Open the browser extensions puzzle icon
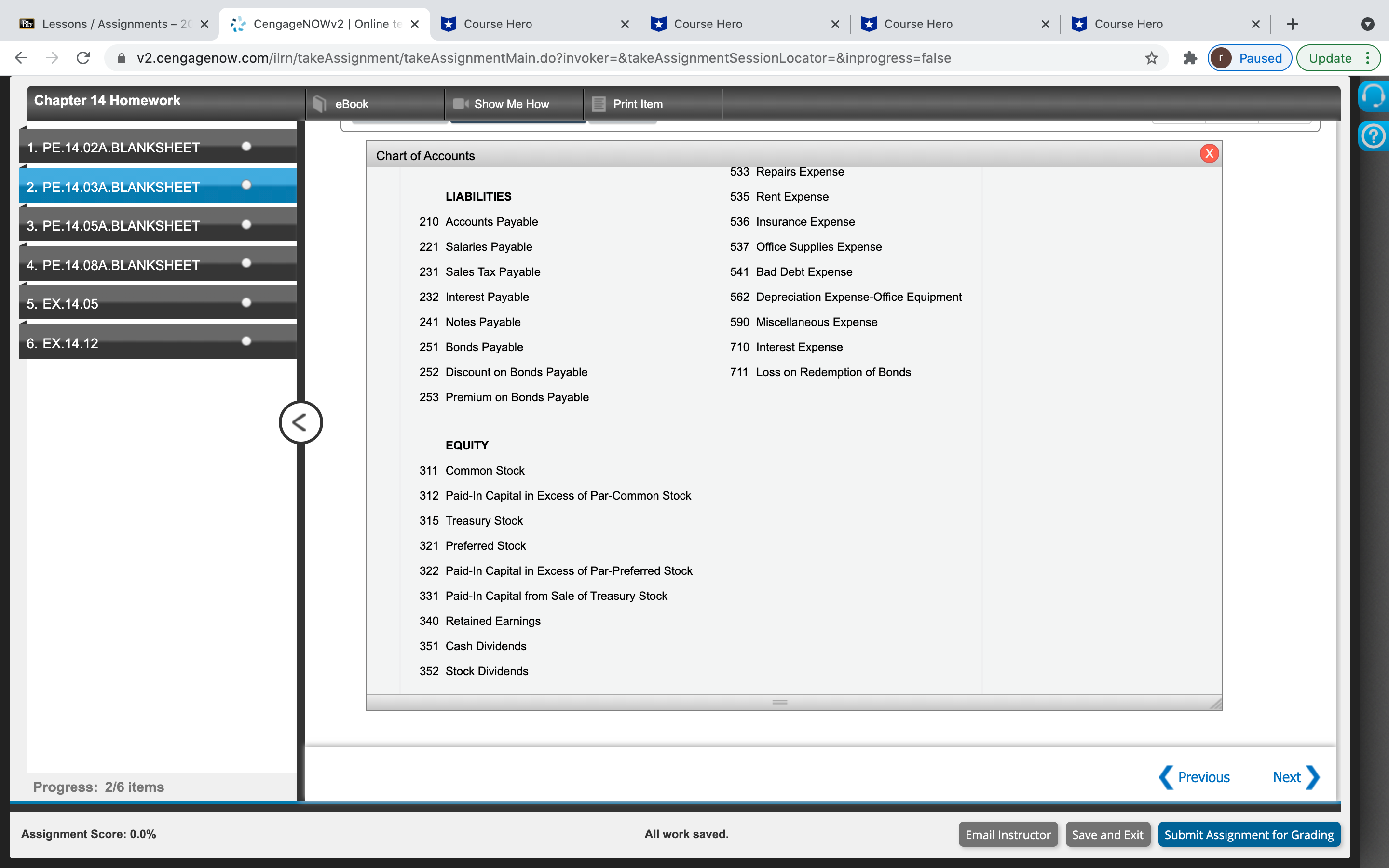The height and width of the screenshot is (868, 1389). [1190, 58]
